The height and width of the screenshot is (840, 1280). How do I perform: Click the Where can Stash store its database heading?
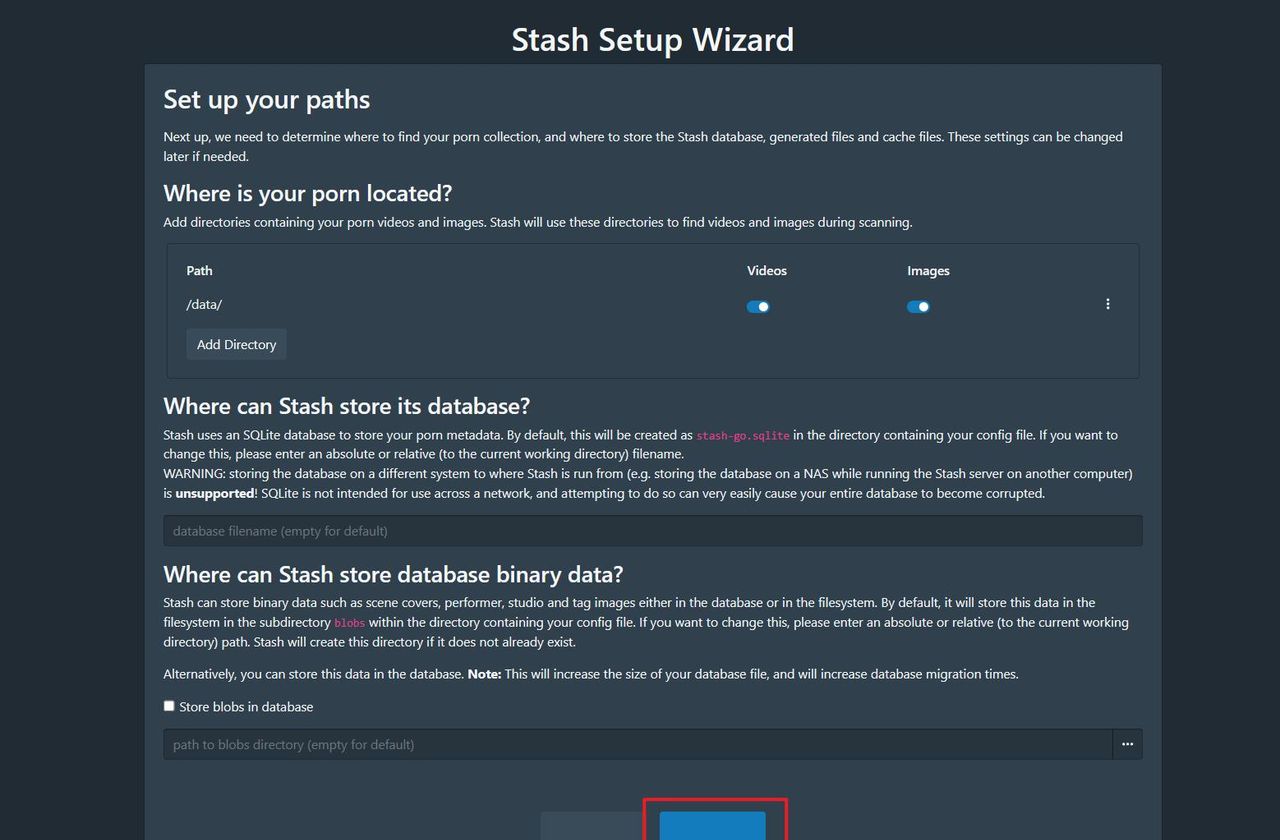347,406
